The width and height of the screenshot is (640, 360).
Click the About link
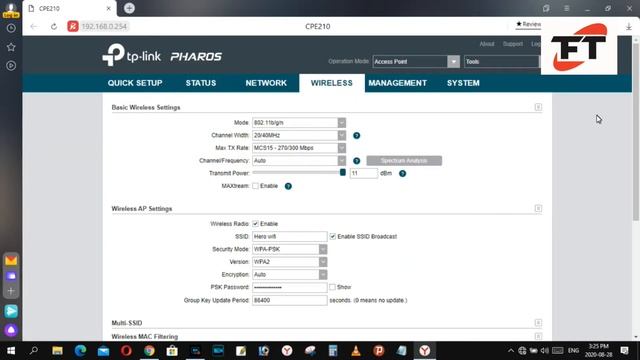(487, 44)
